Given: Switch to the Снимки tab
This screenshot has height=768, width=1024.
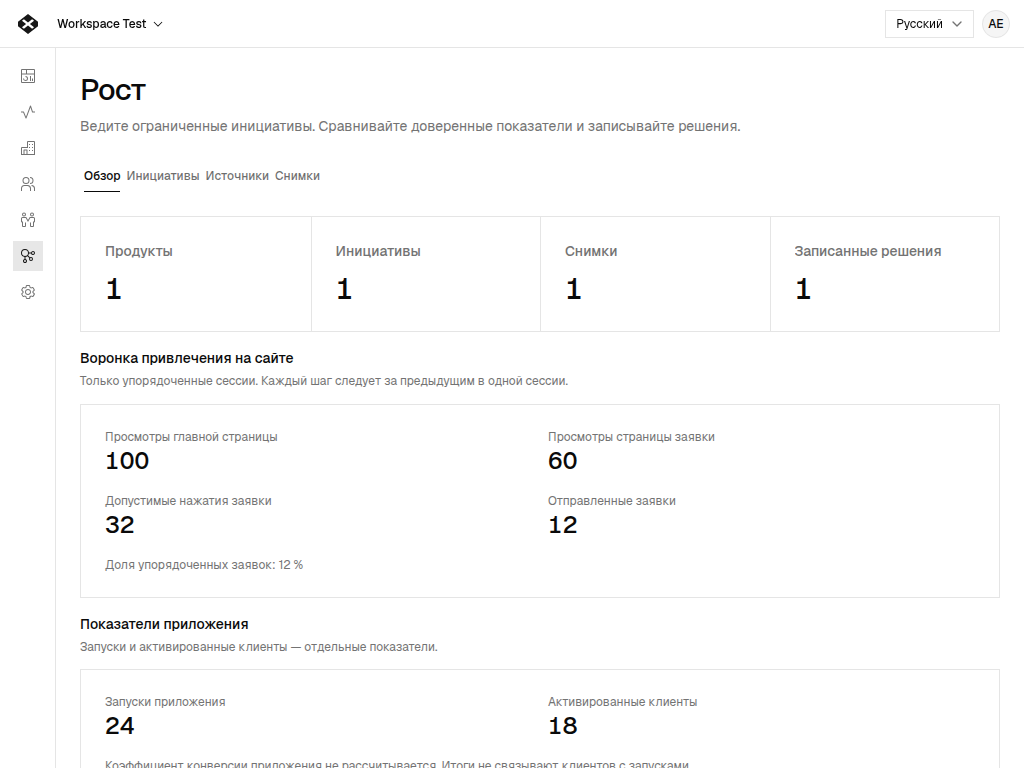Looking at the screenshot, I should coord(297,176).
